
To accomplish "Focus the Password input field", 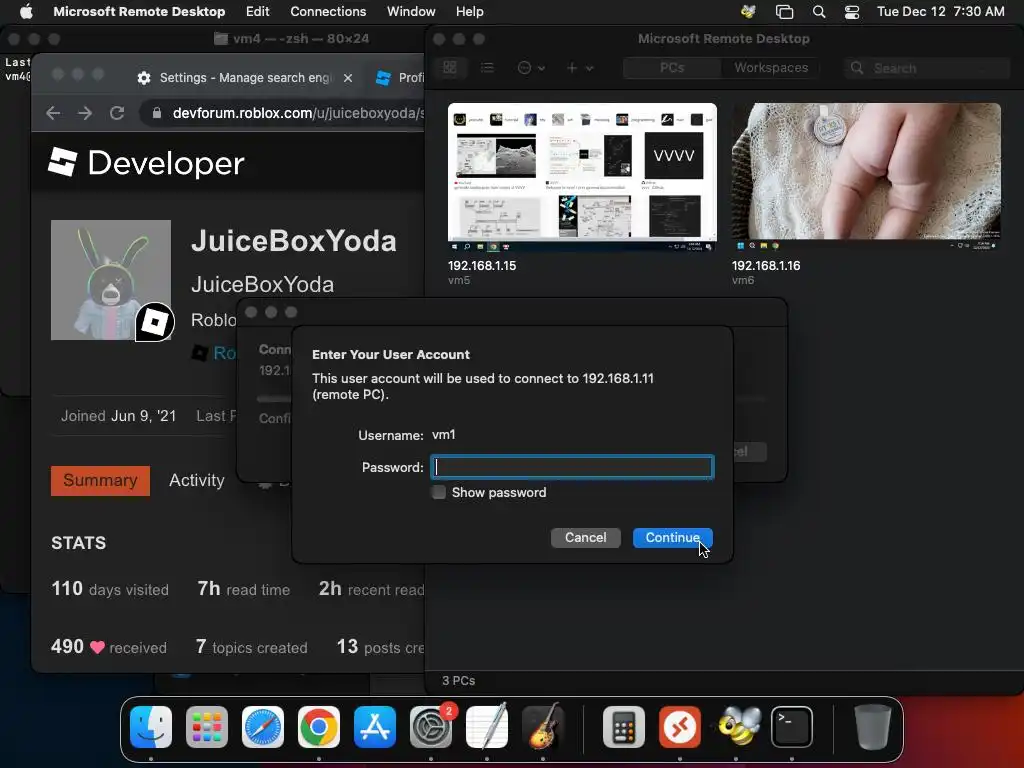I will (x=572, y=467).
